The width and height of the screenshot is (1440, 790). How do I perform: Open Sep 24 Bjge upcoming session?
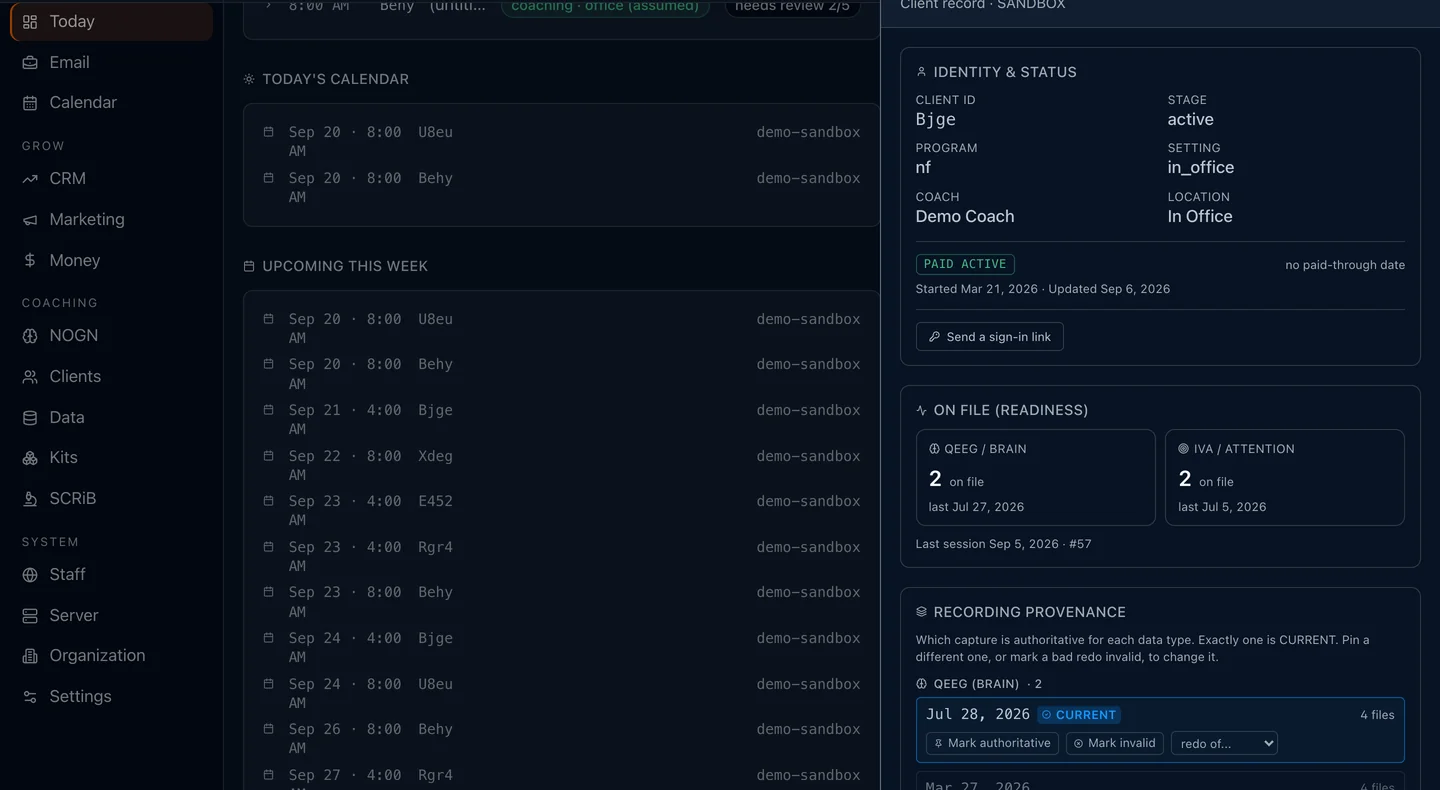562,647
